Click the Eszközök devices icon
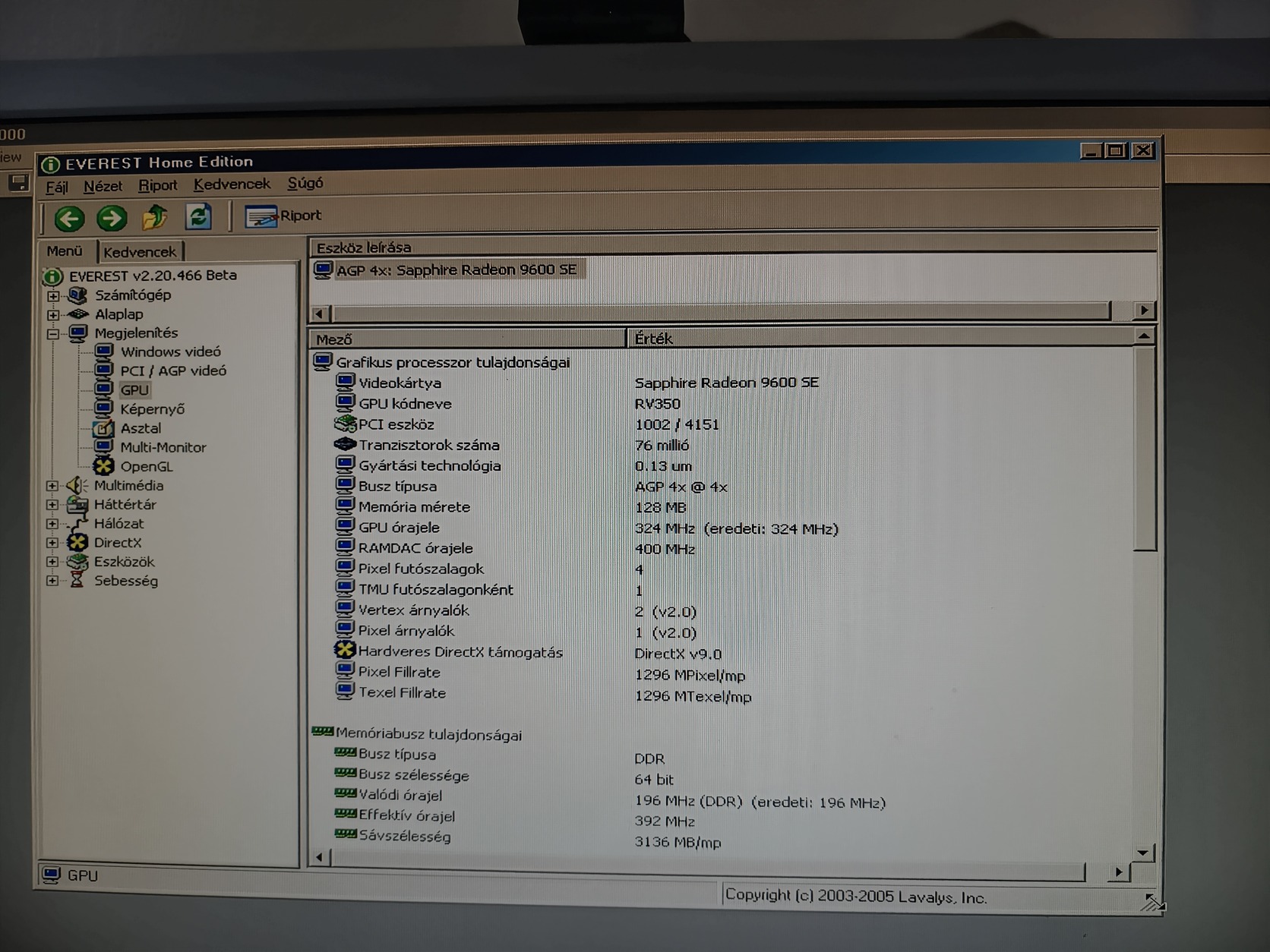This screenshot has width=1270, height=952. click(x=77, y=563)
